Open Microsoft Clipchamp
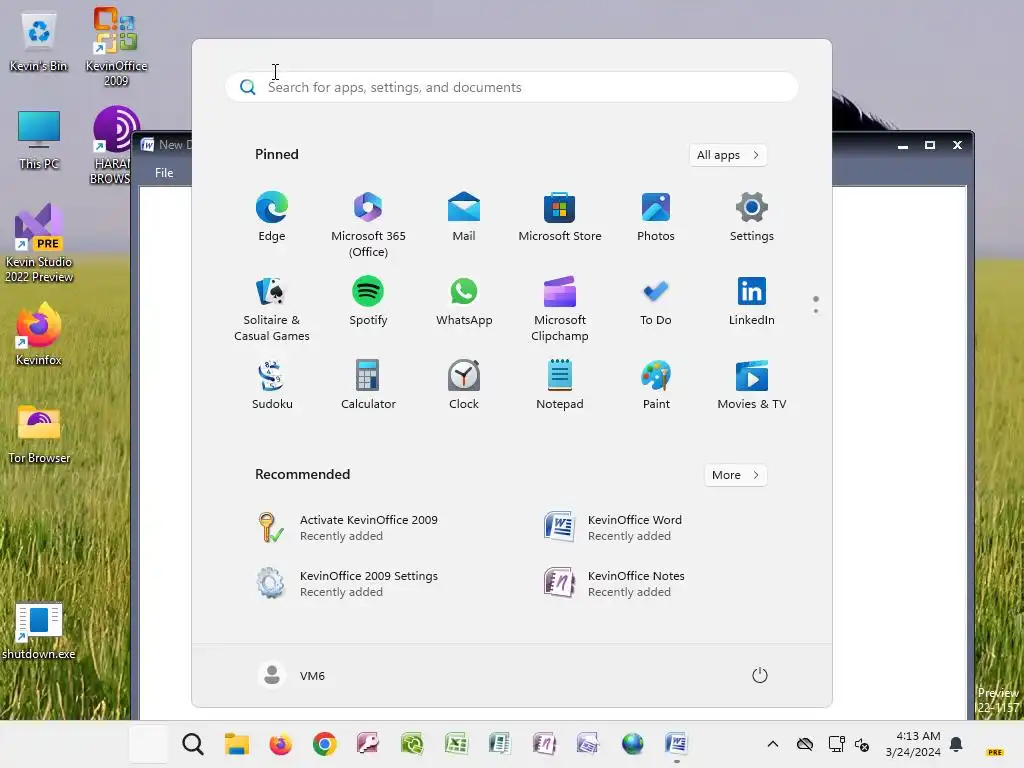 [560, 308]
